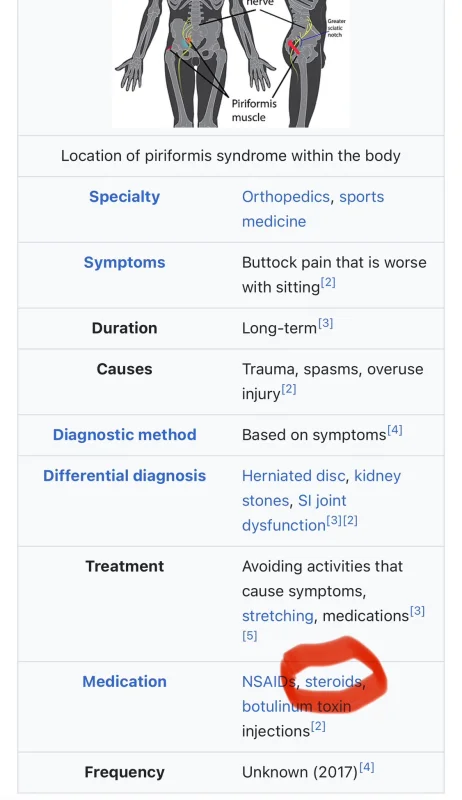The width and height of the screenshot is (462, 800).
Task: Open the Orthopedics link
Action: coord(286,197)
